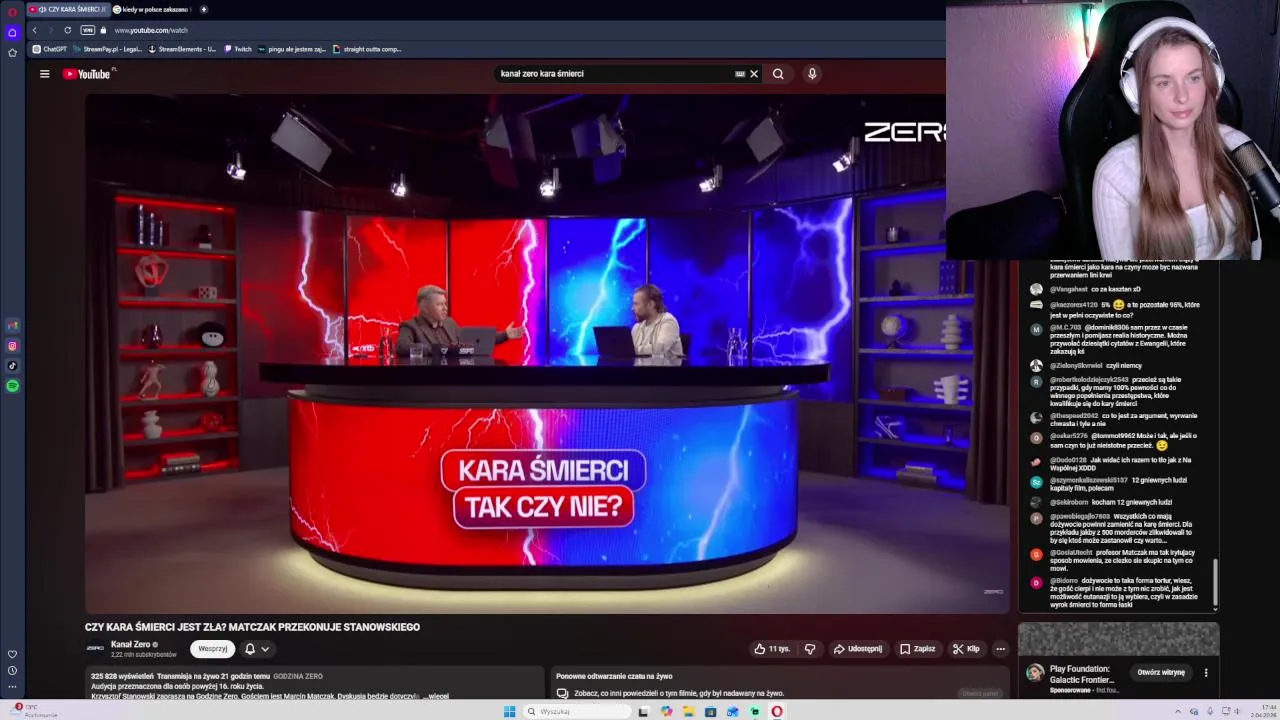Open Spotify in the Opera sidebar
The image size is (1280, 720).
[12, 386]
